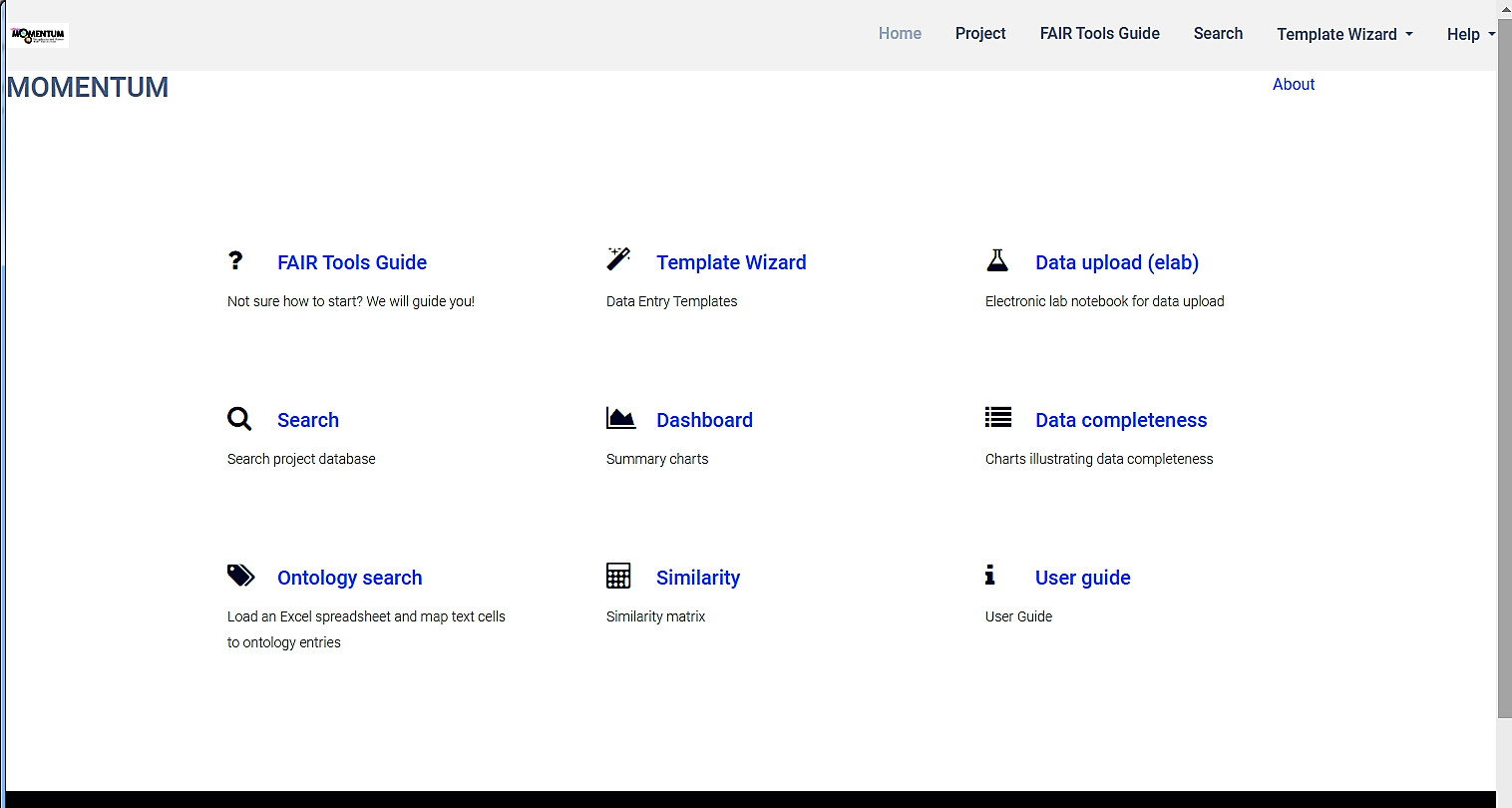Click the list icon for Data completeness

pos(998,417)
